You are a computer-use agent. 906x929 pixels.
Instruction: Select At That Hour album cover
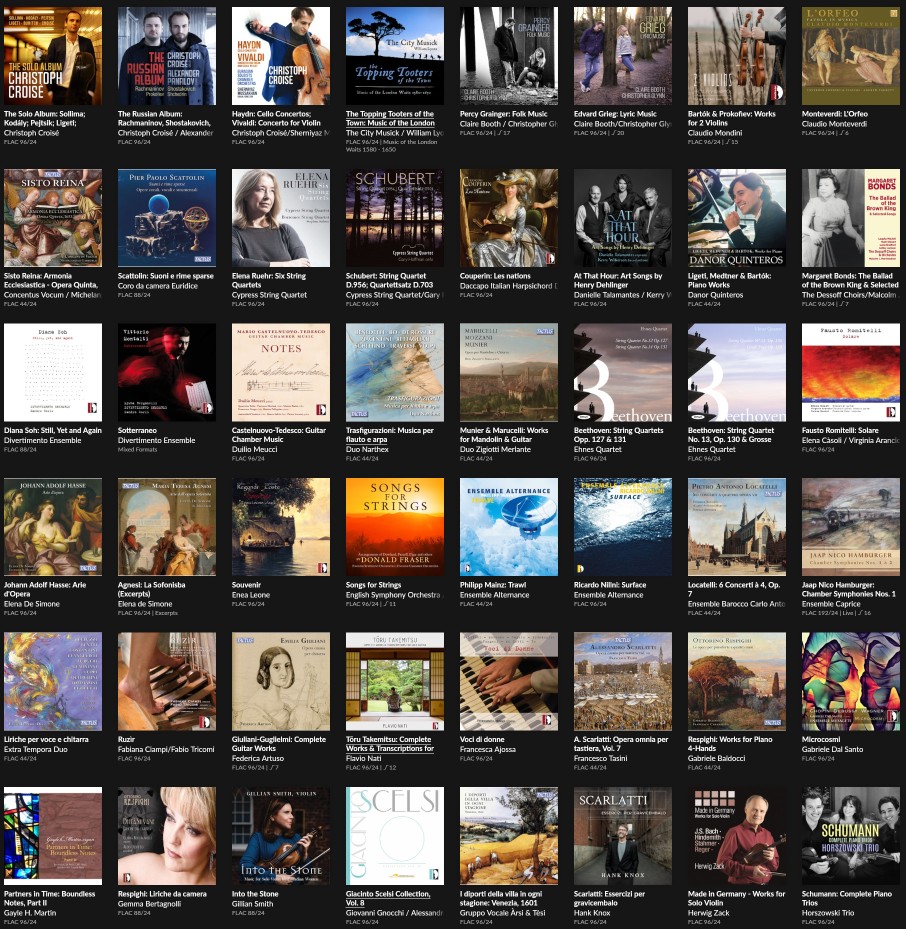[x=623, y=218]
